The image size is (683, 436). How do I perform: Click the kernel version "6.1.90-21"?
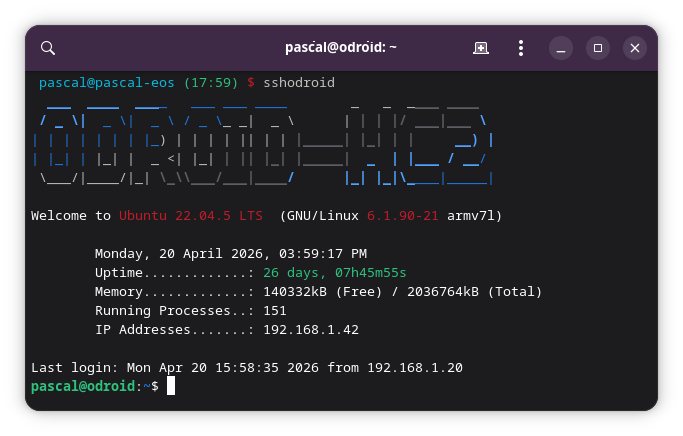click(x=402, y=216)
